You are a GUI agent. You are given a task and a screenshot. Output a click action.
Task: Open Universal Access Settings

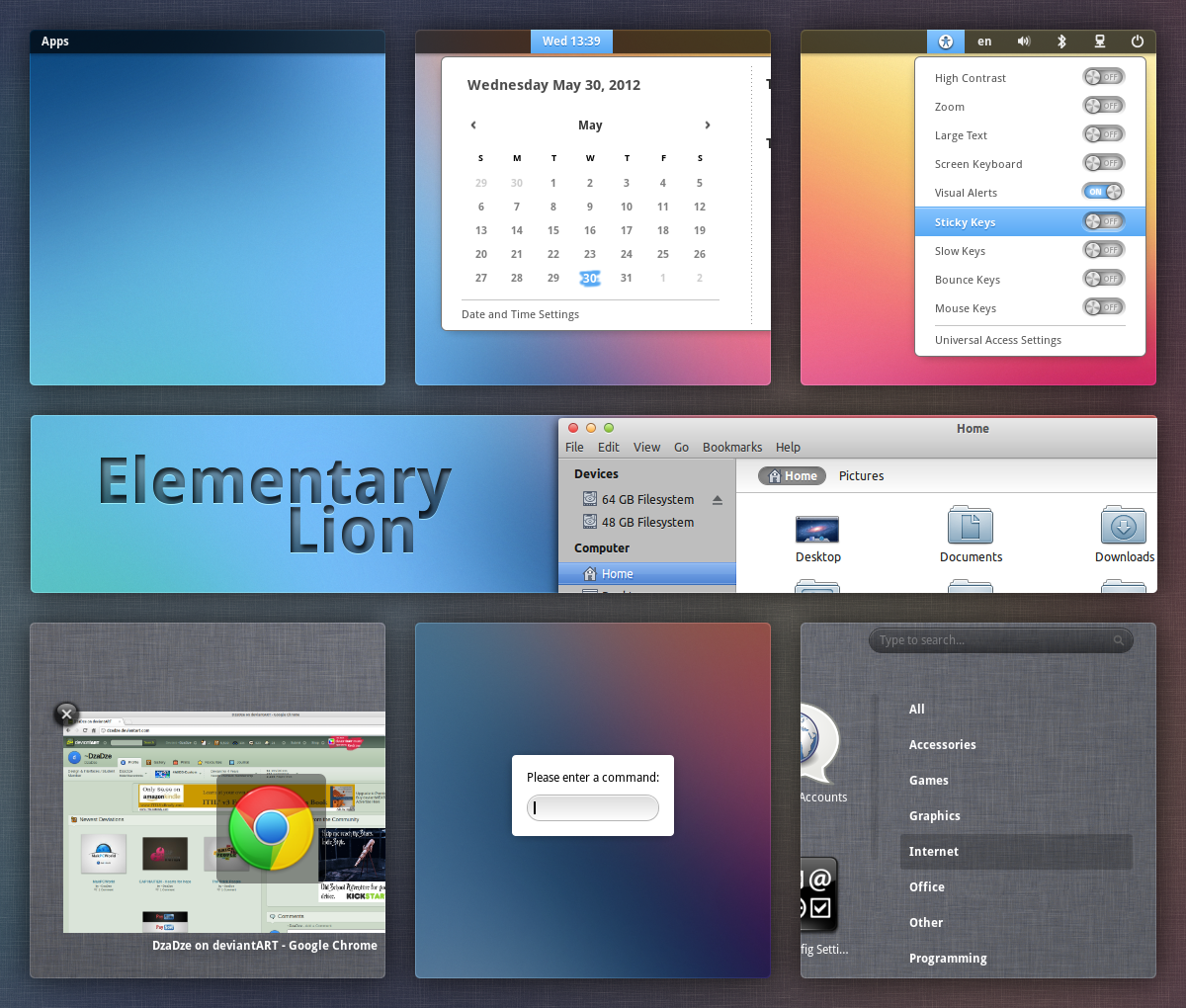(x=998, y=340)
